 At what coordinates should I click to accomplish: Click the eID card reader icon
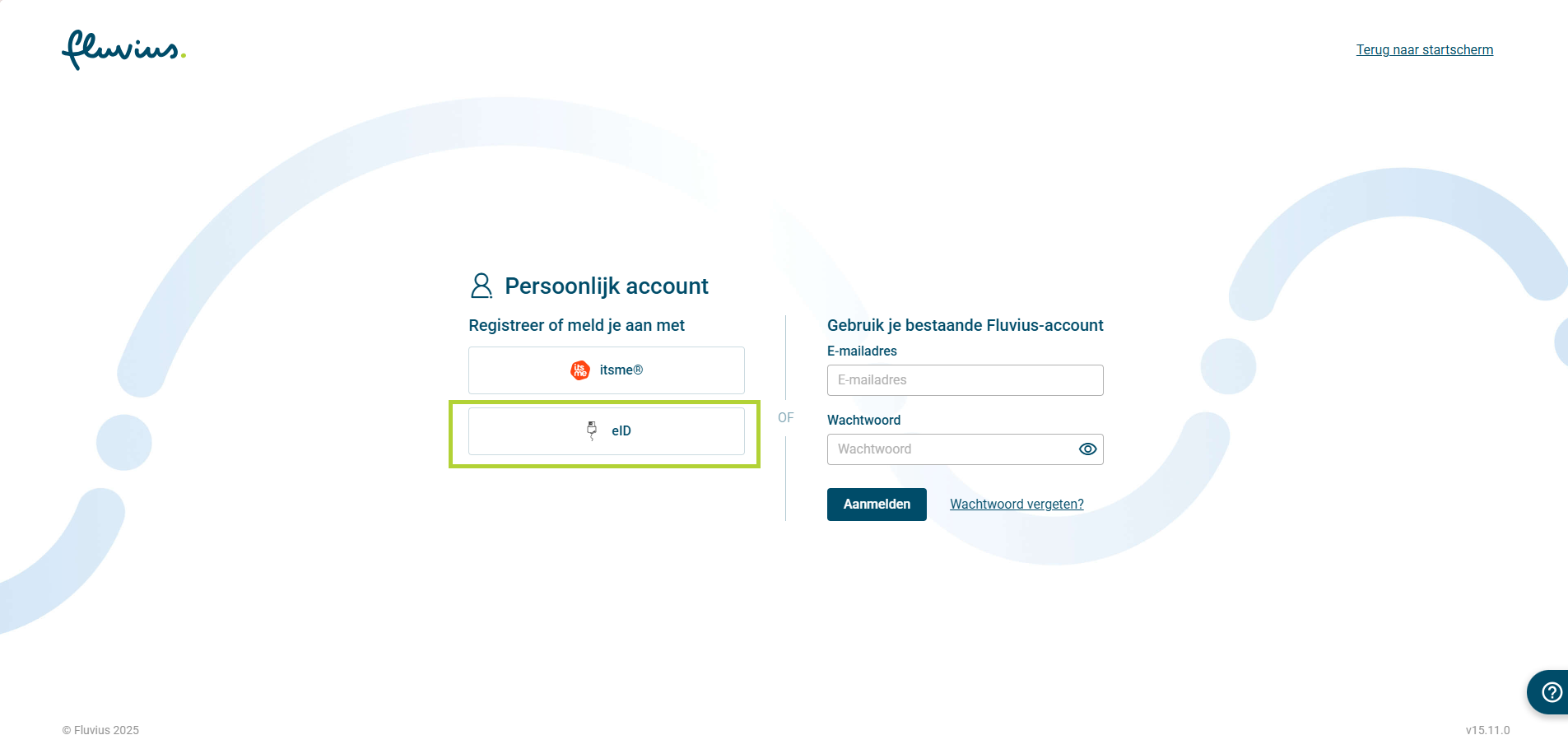click(x=592, y=430)
